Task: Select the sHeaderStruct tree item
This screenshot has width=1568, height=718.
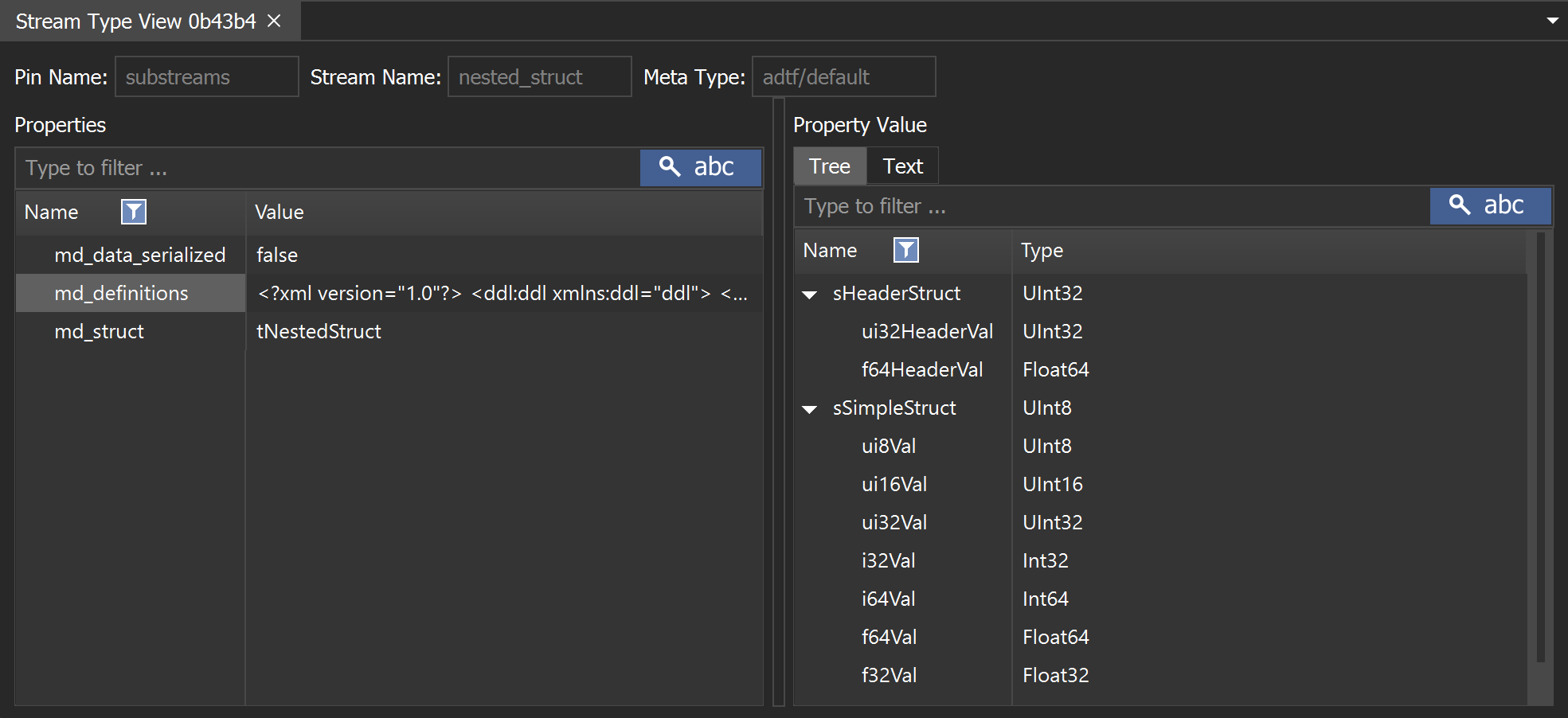Action: [x=897, y=293]
